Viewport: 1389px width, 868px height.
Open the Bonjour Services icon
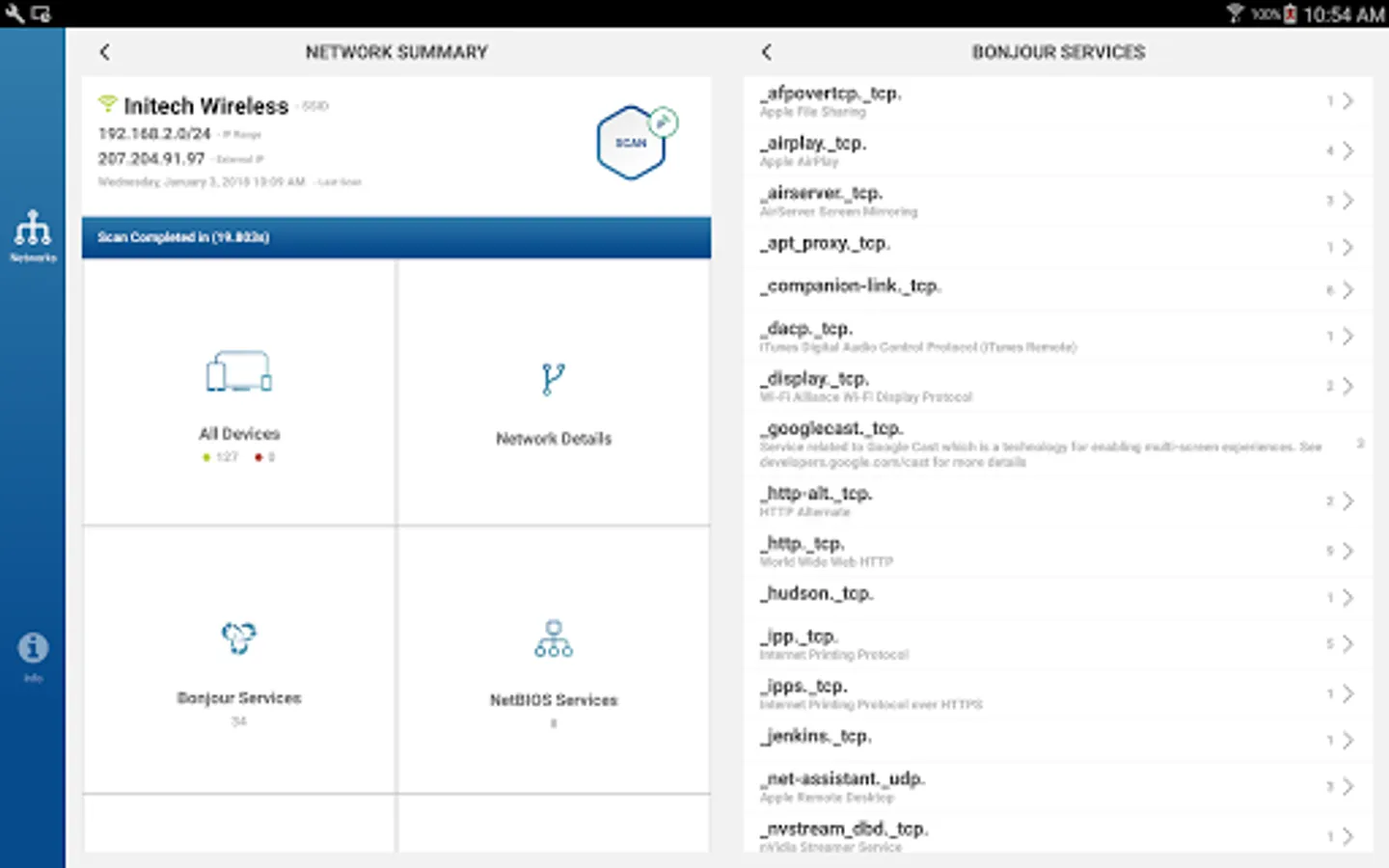(239, 637)
